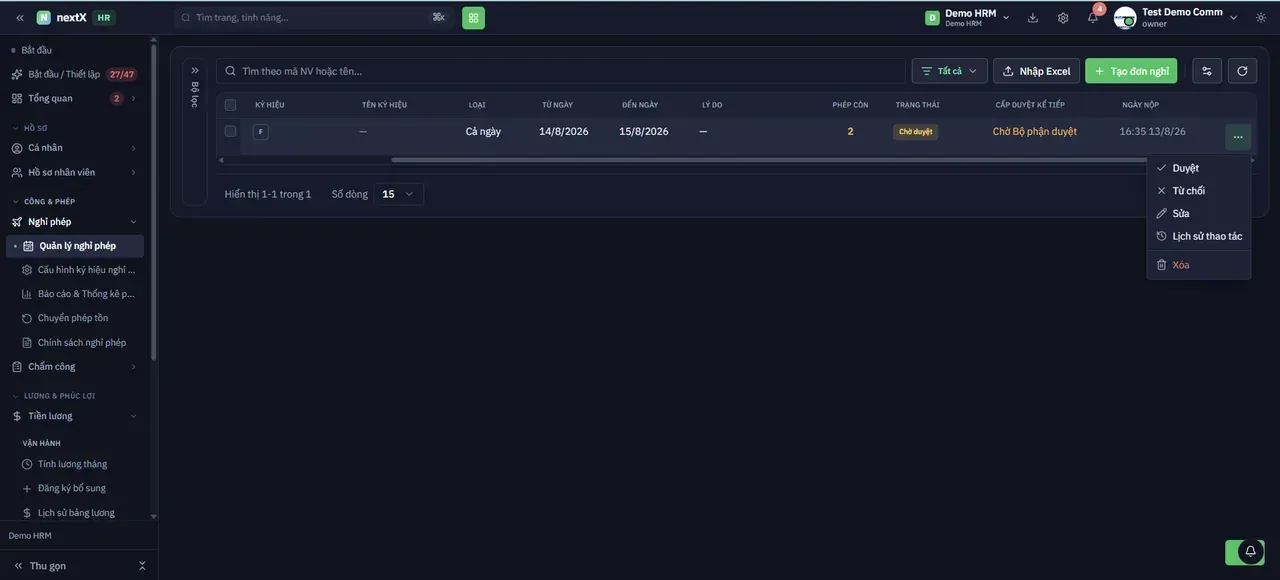1280x580 pixels.
Task: Choose Từ chối from the row actions menu
Action: [x=1199, y=191]
